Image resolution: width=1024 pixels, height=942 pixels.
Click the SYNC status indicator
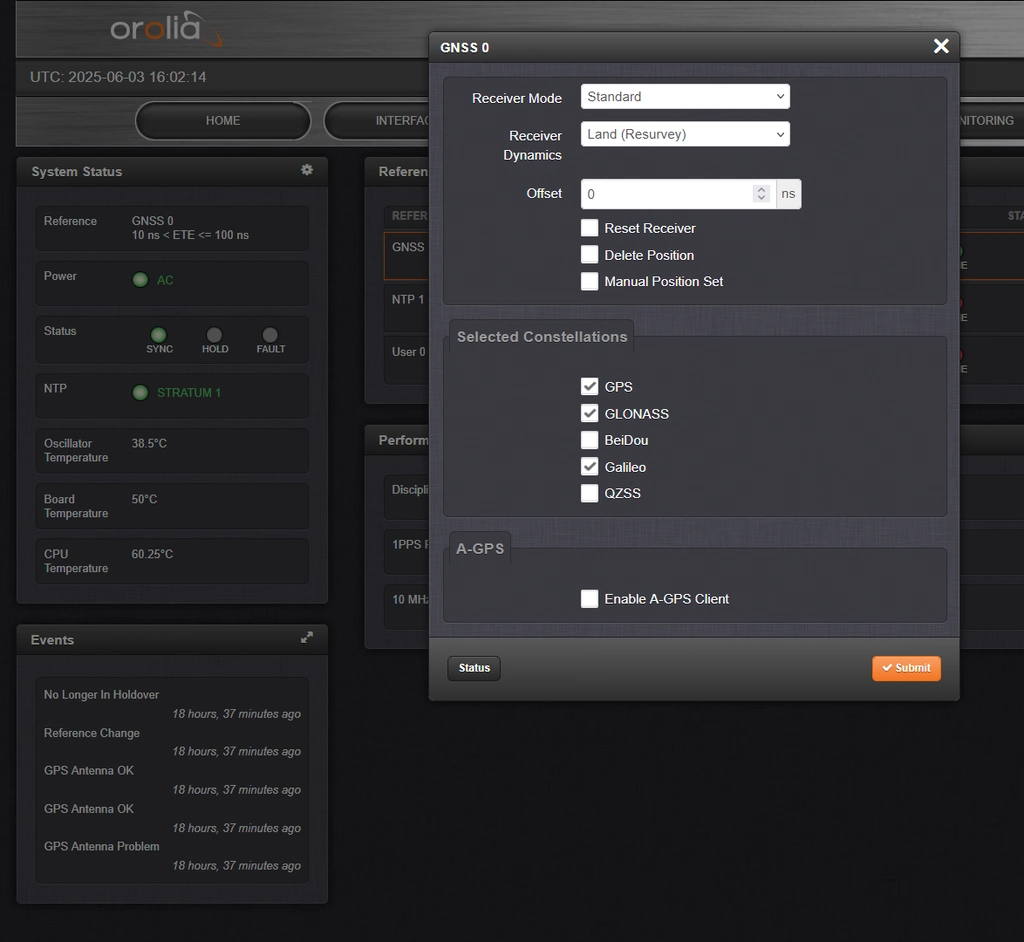tap(159, 335)
